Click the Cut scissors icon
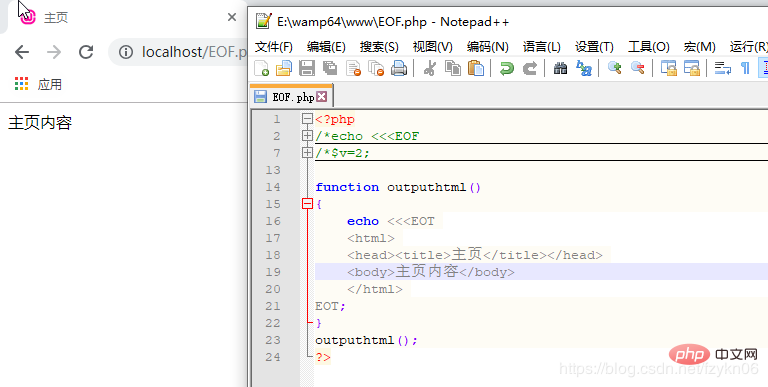 (x=430, y=68)
